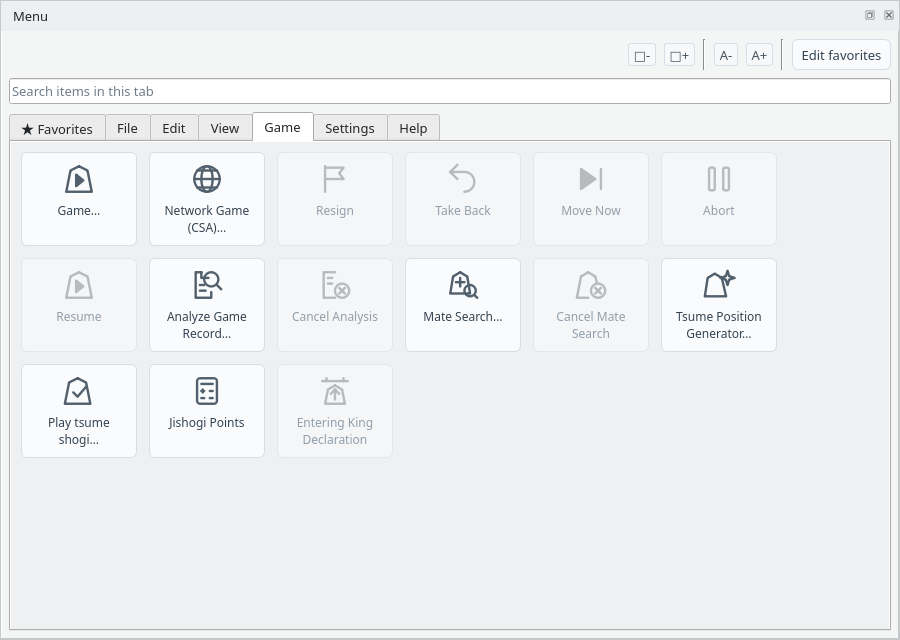Screen dimensions: 900x640
Task: Start a Network Game (CSA)
Action: (x=207, y=199)
